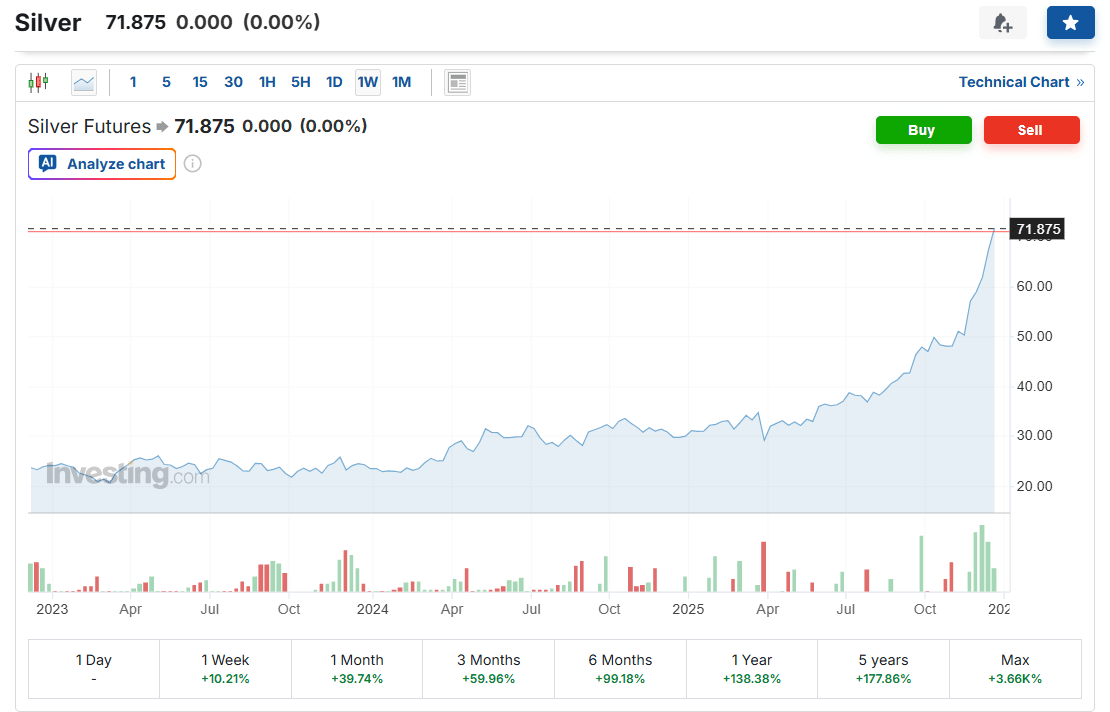This screenshot has width=1110, height=712.
Task: Choose the 5H time interval
Action: pyautogui.click(x=300, y=82)
